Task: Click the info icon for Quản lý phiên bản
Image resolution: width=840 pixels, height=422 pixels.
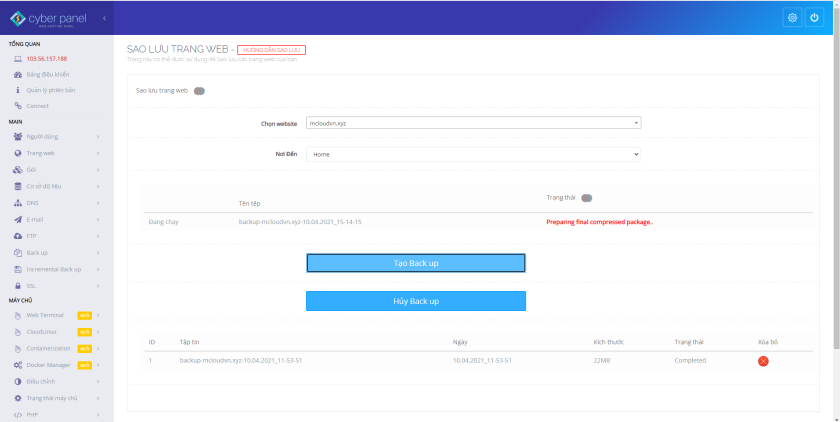Action: (18, 90)
